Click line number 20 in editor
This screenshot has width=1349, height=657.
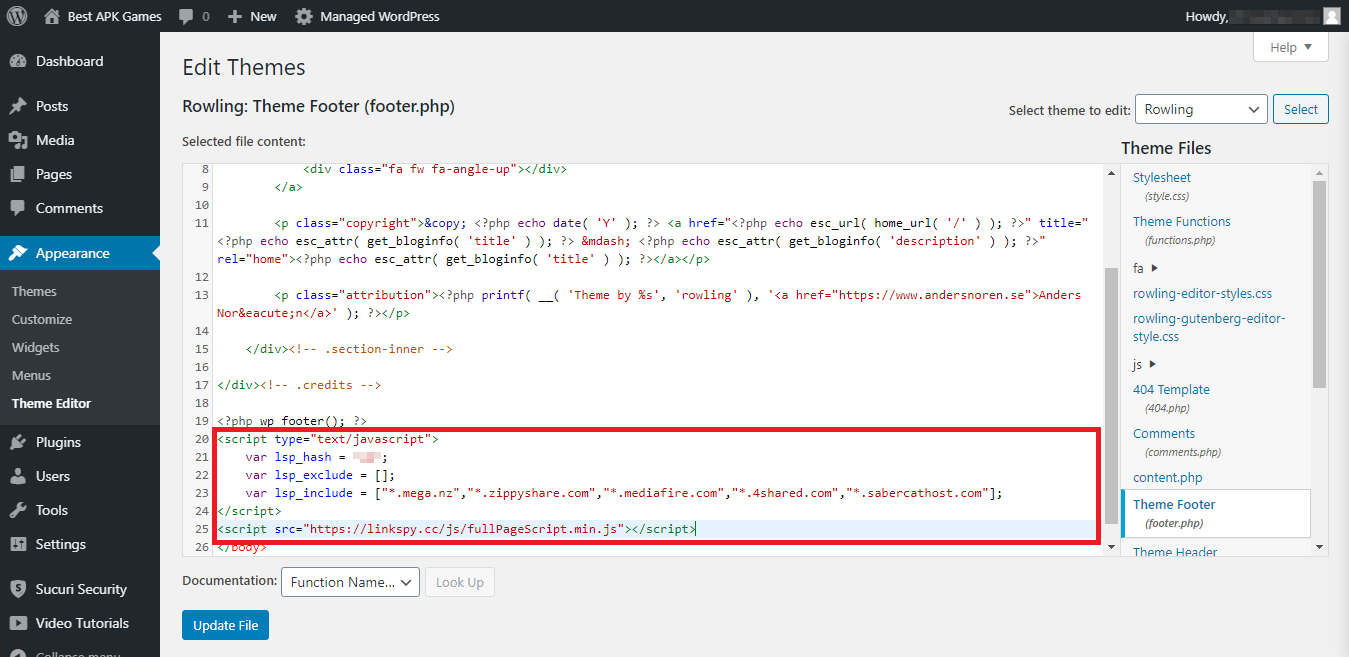[x=202, y=438]
